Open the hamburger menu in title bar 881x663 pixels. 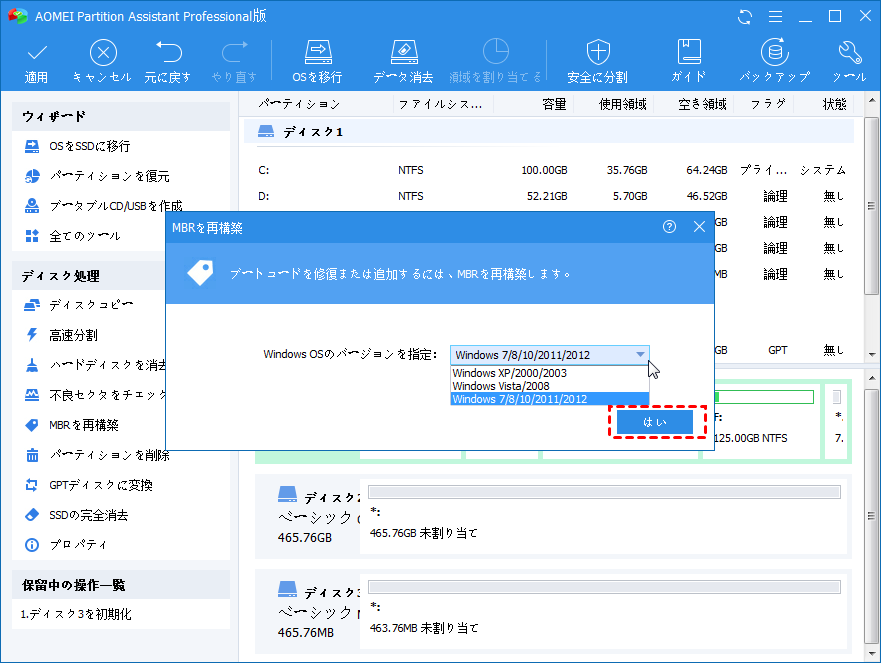(775, 17)
